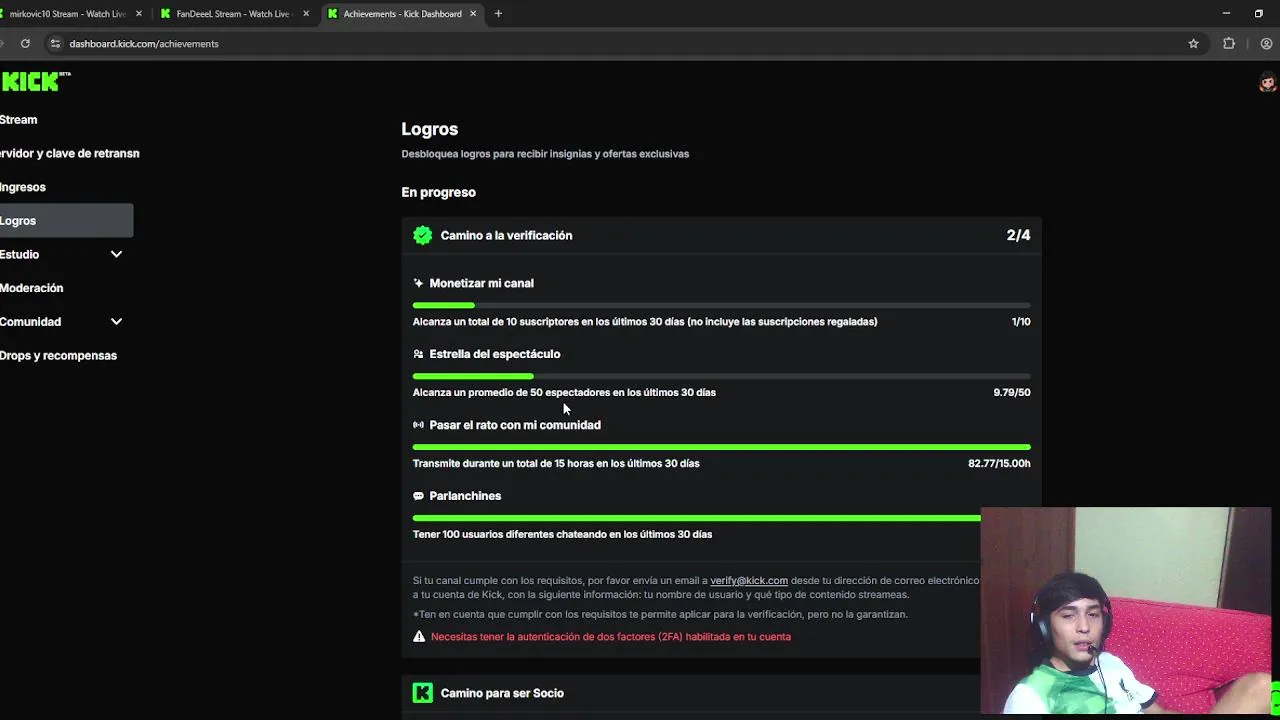Click the broadcast icon beside Pasar el rato
The width and height of the screenshot is (1280, 720).
click(418, 425)
